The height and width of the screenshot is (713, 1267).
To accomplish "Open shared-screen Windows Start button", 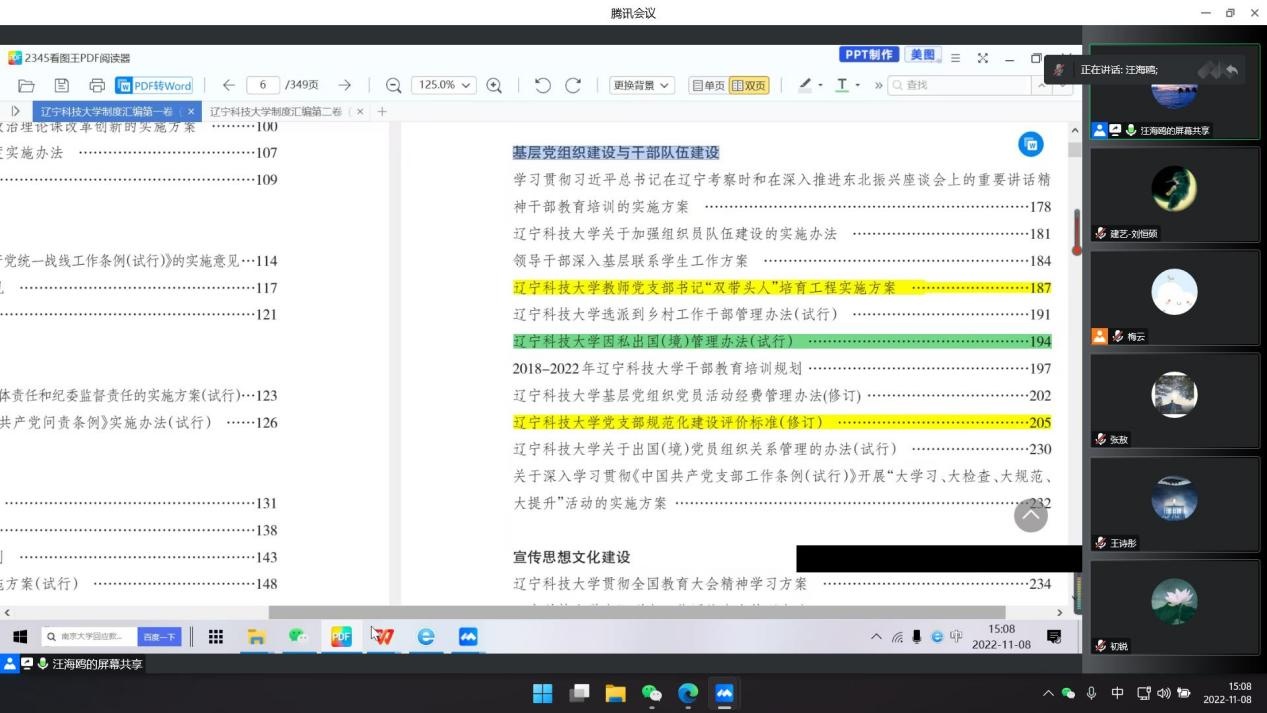I will (20, 637).
